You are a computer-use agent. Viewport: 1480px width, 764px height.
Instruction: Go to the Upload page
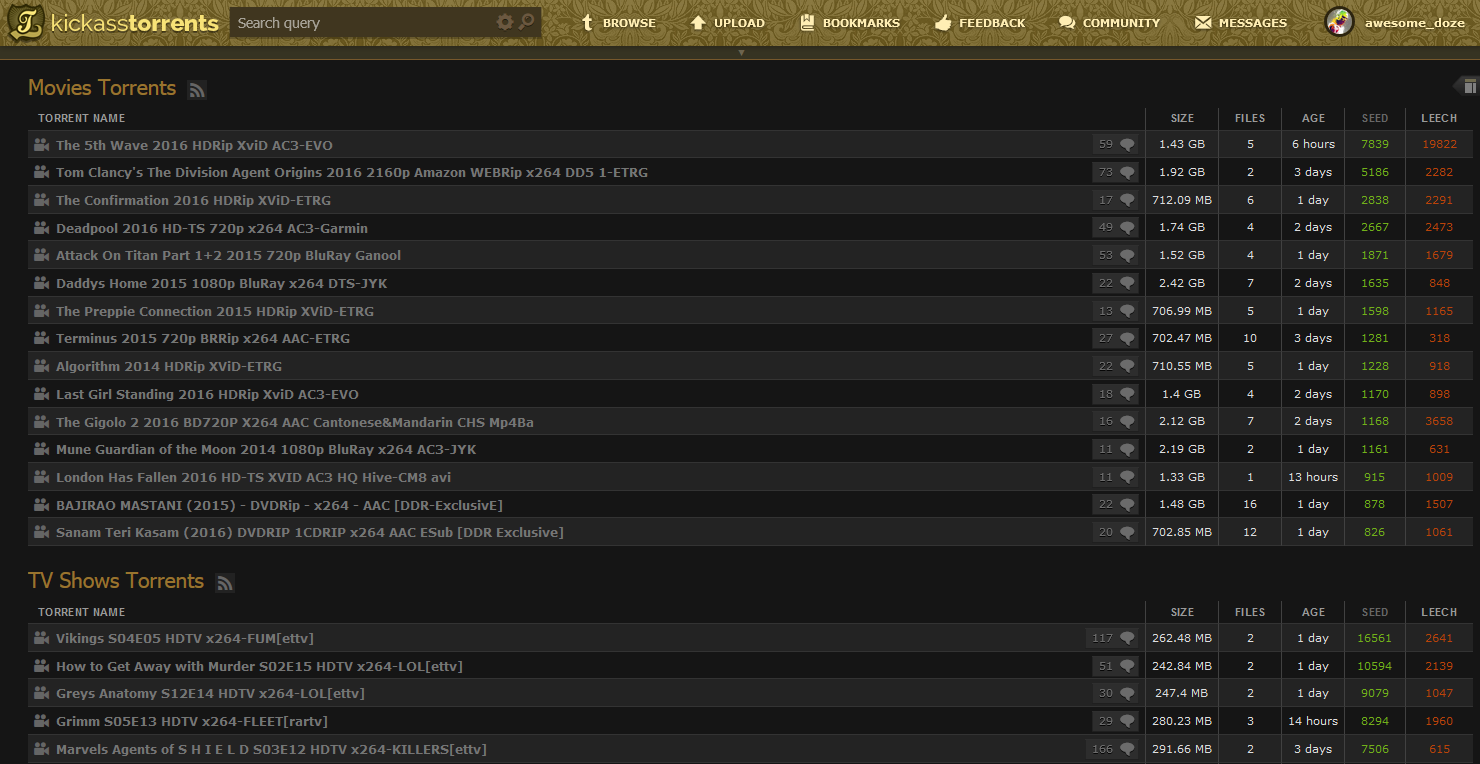click(727, 23)
